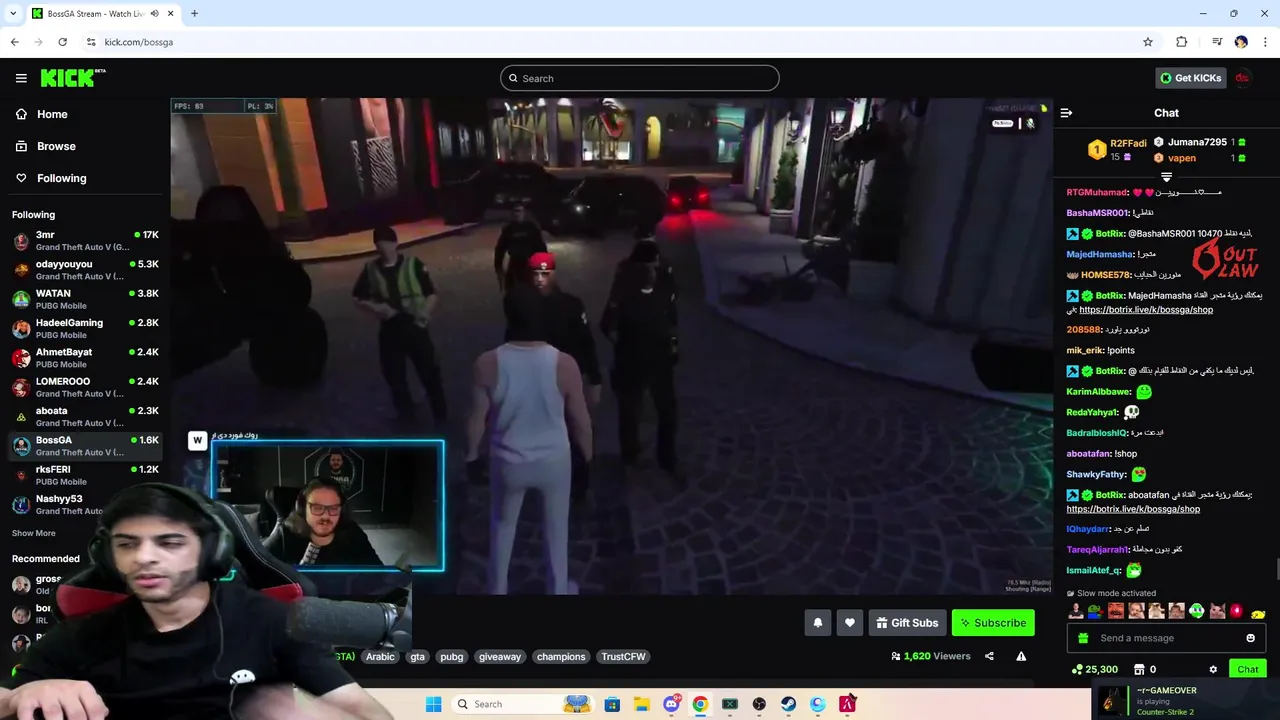Image resolution: width=1280 pixels, height=720 pixels.
Task: Bookmark this page with star icon
Action: [1148, 42]
